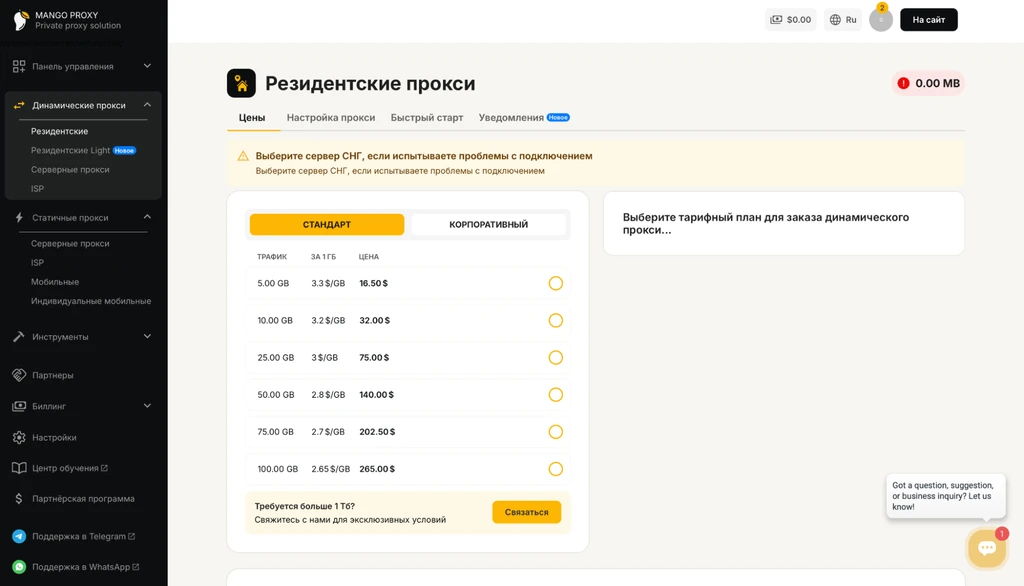Open ISP under Динамические прокси

[37, 189]
